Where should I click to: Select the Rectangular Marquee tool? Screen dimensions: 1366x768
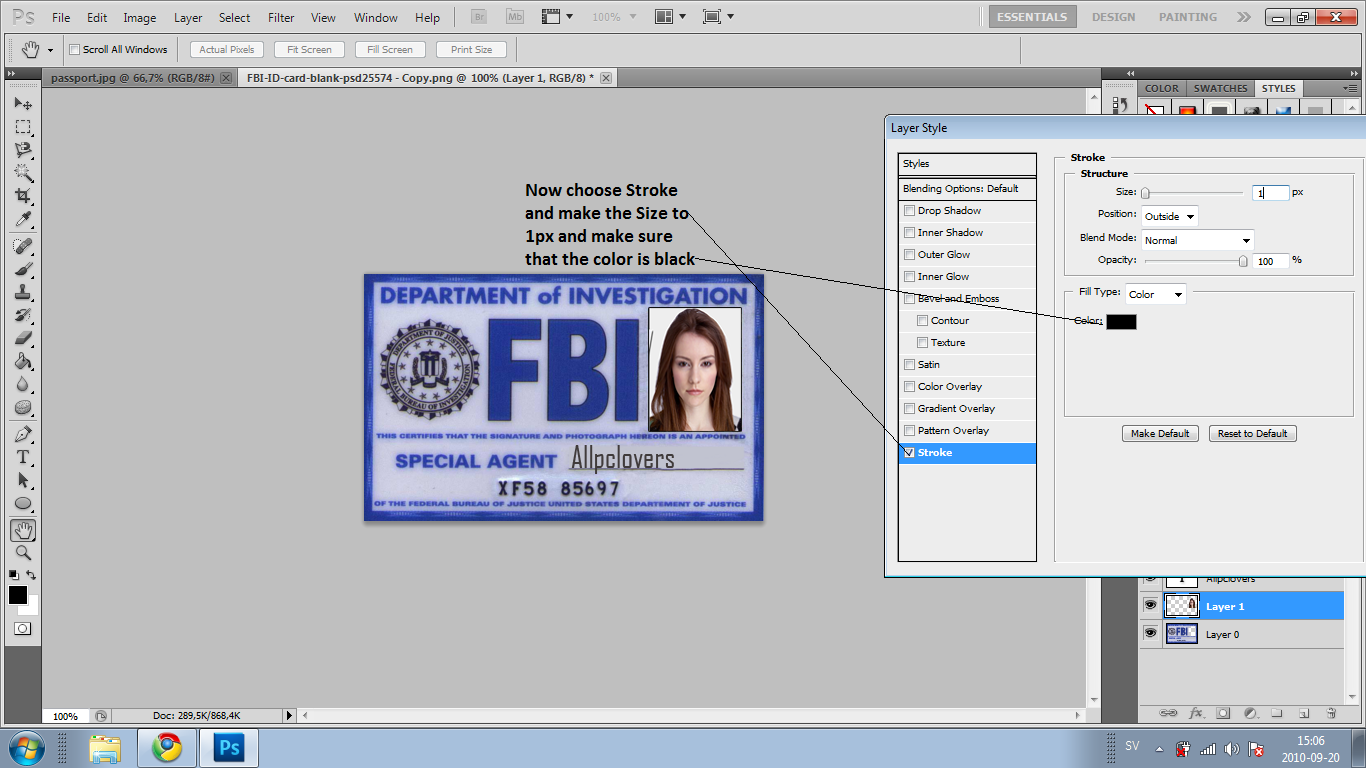pyautogui.click(x=22, y=127)
